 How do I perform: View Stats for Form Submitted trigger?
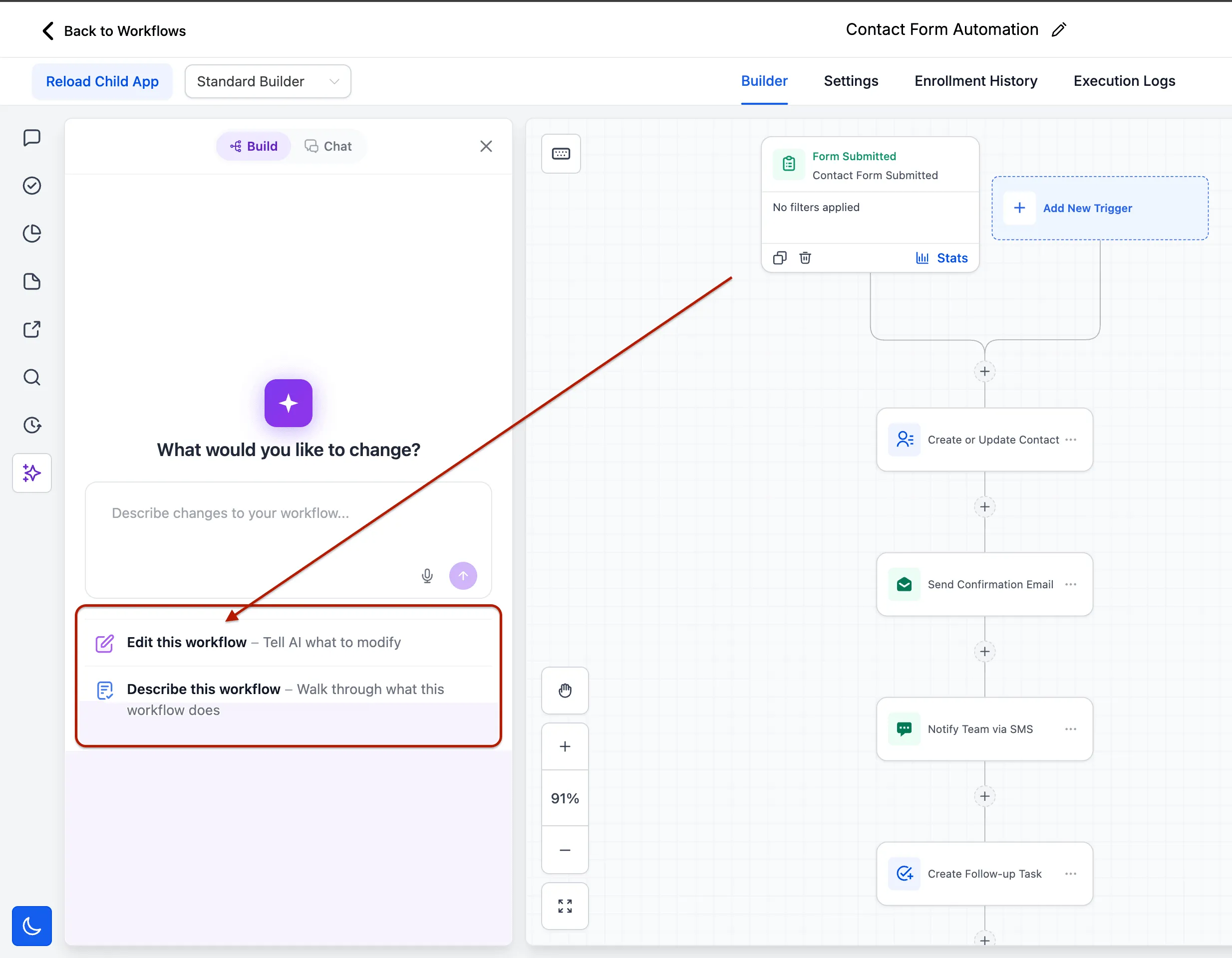click(x=941, y=258)
